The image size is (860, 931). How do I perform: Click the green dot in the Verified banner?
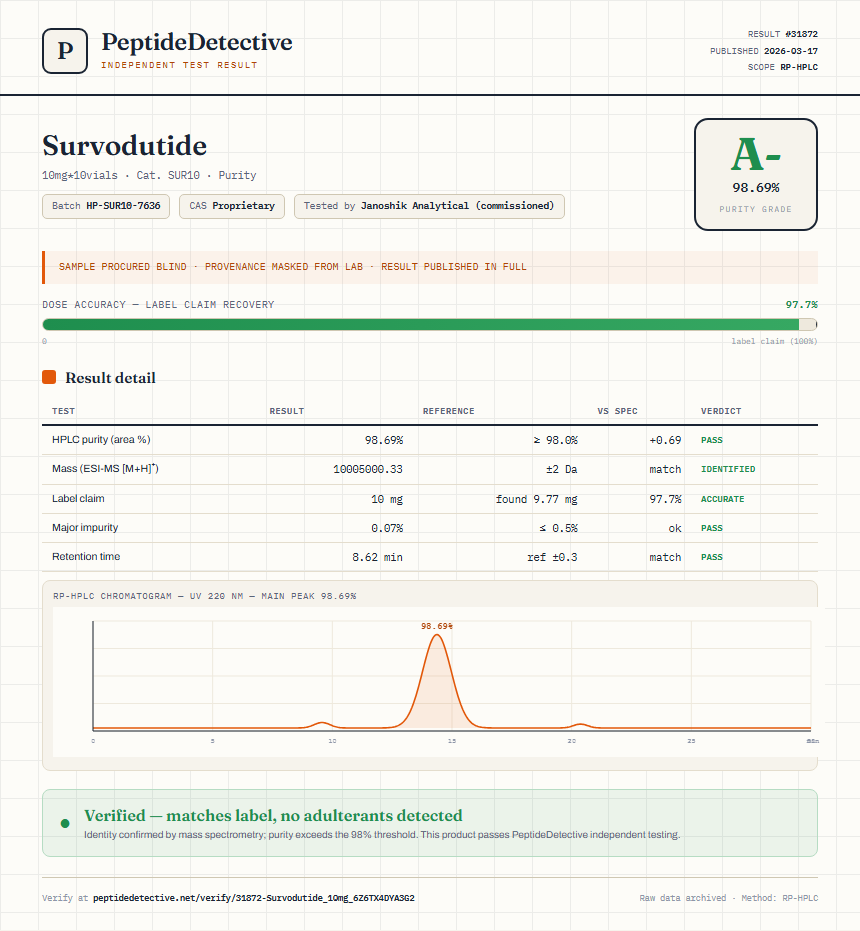click(x=65, y=823)
